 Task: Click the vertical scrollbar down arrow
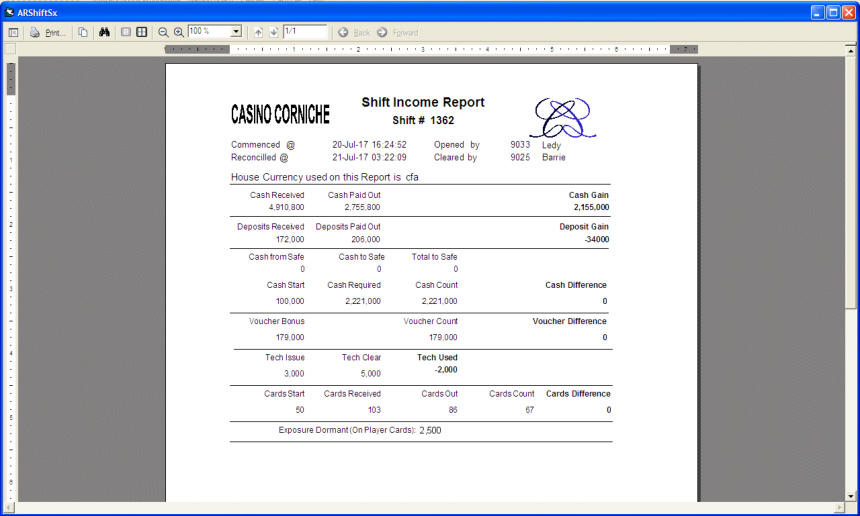pos(851,495)
